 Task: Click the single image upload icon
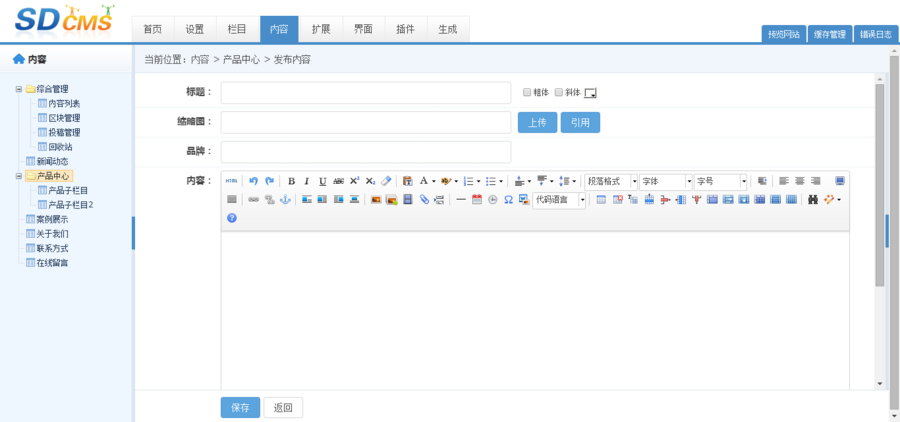click(376, 199)
